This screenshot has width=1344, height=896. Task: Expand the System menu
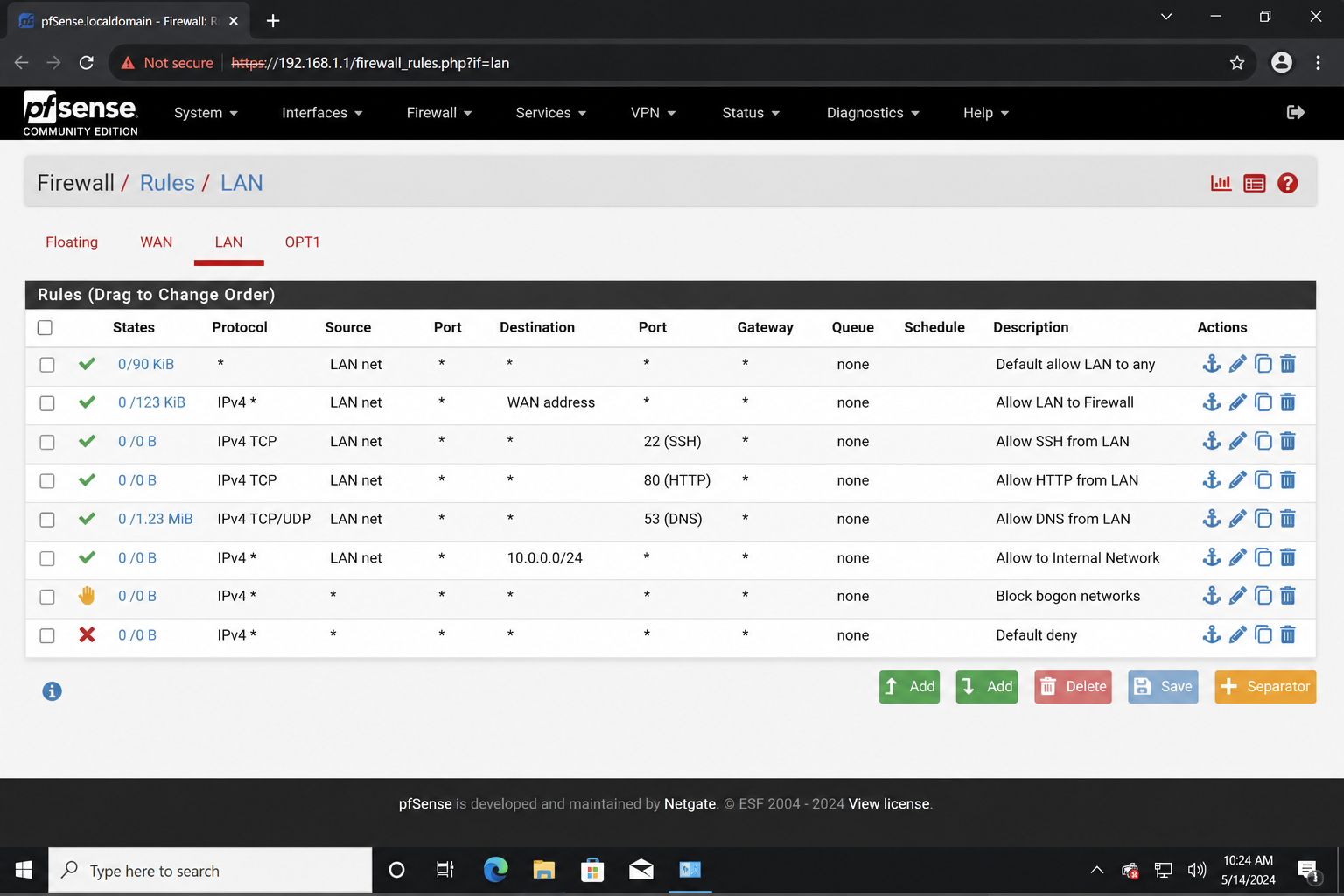click(x=206, y=113)
